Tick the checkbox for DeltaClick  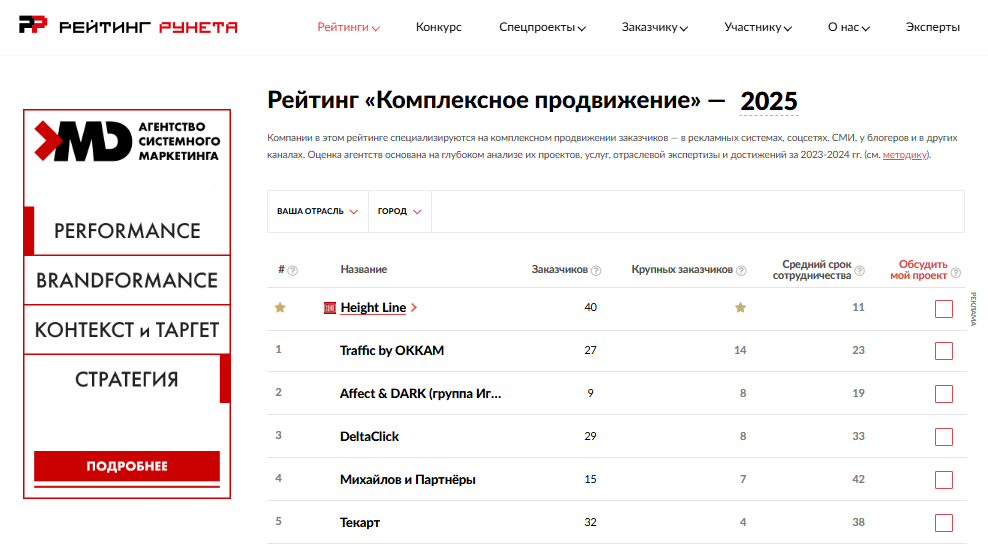(944, 436)
